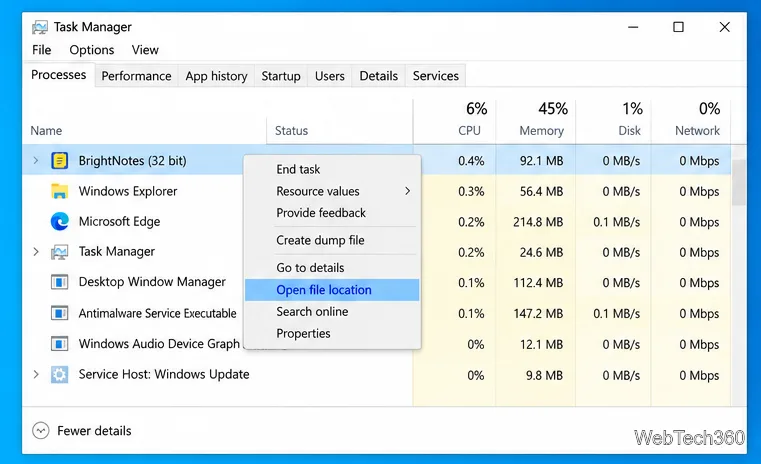Click the 147.2 MB memory value

click(538, 314)
